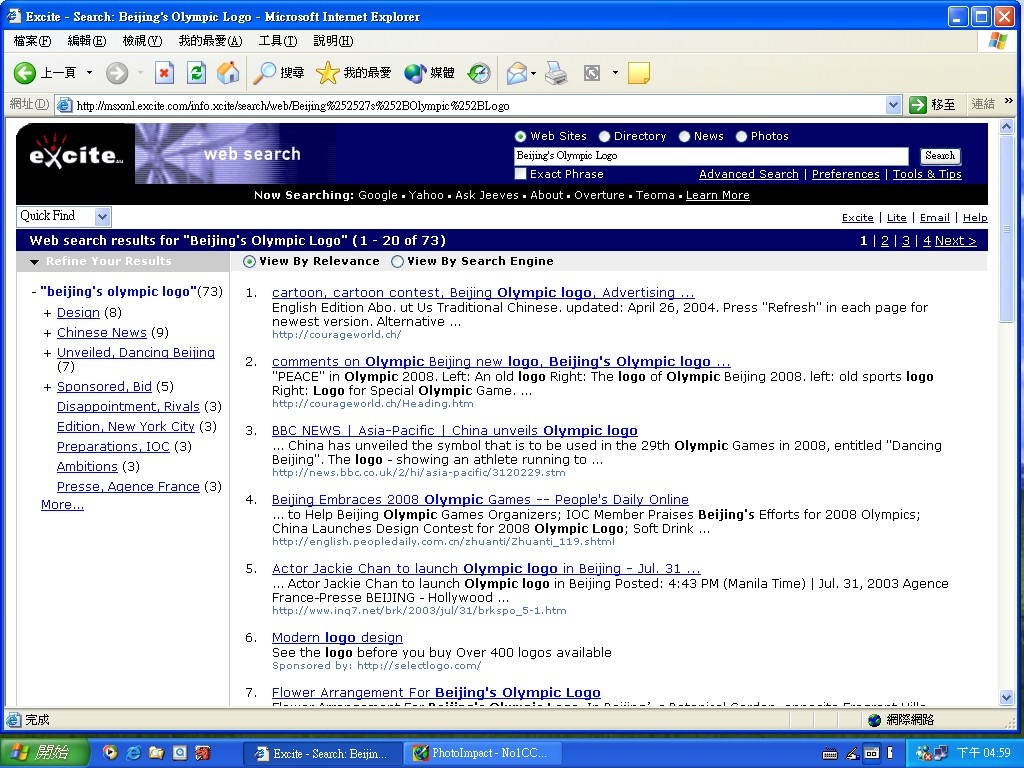Image resolution: width=1024 pixels, height=768 pixels.
Task: Open the Search magnifier toolbar button
Action: (279, 72)
